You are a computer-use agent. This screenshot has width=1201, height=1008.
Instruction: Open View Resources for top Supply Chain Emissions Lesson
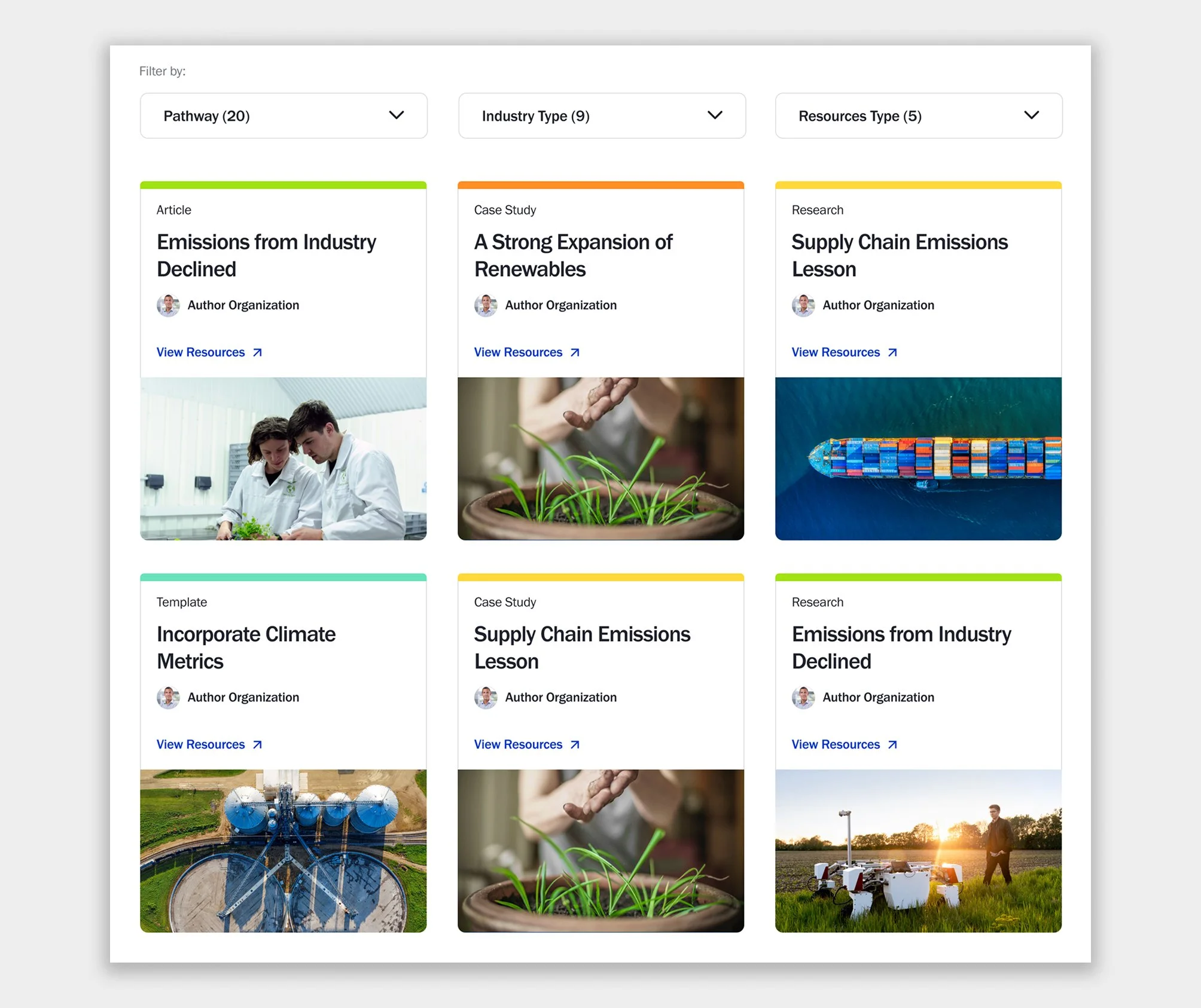(836, 353)
